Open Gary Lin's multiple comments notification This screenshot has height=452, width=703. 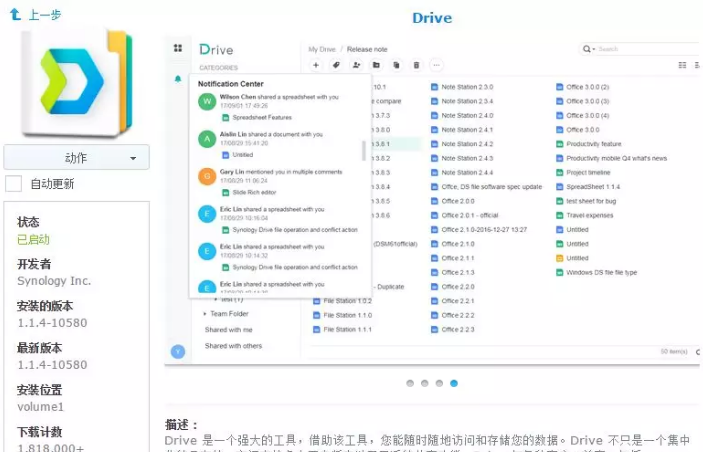click(279, 182)
